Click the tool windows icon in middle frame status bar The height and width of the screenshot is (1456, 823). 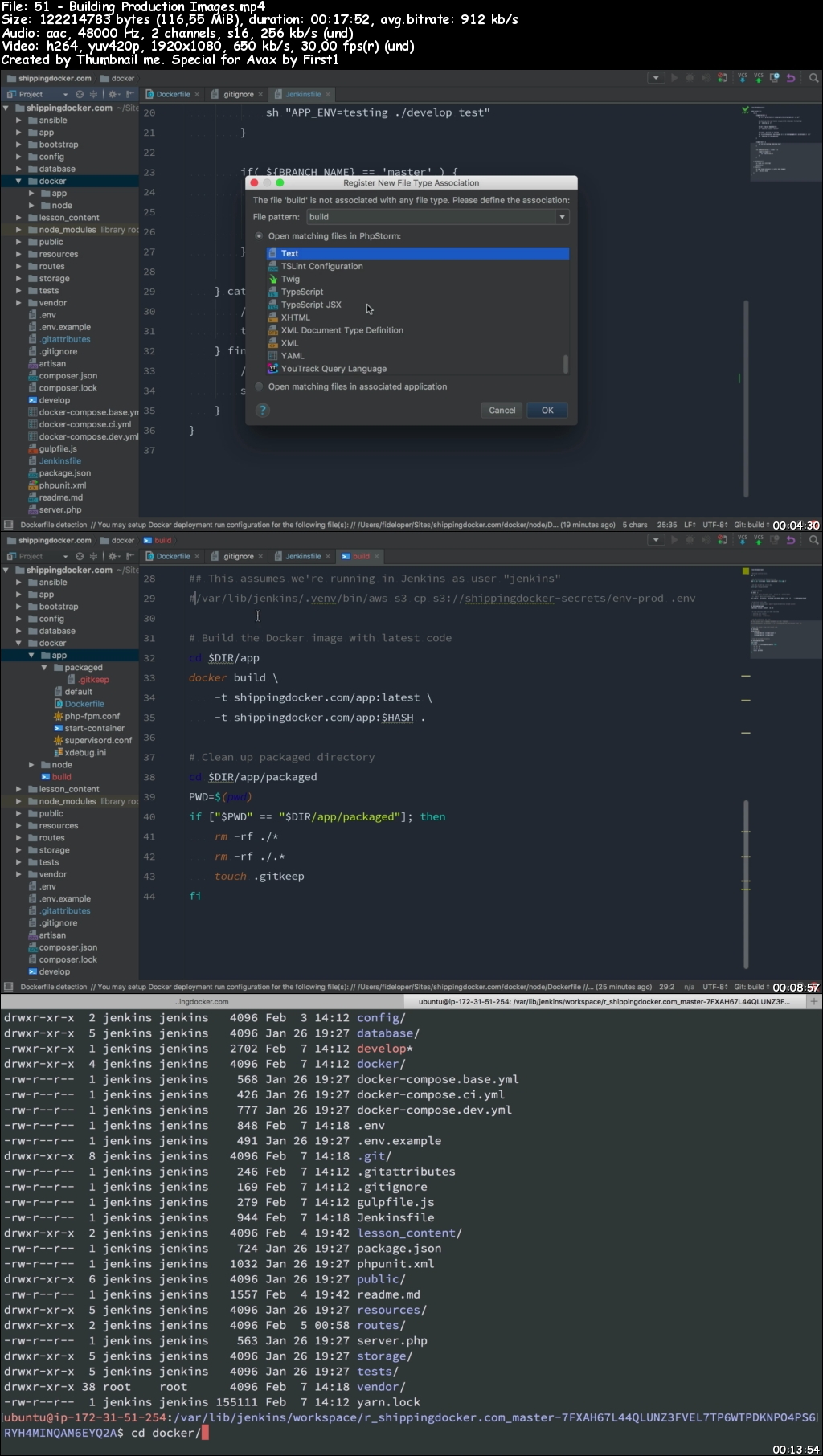(8, 987)
